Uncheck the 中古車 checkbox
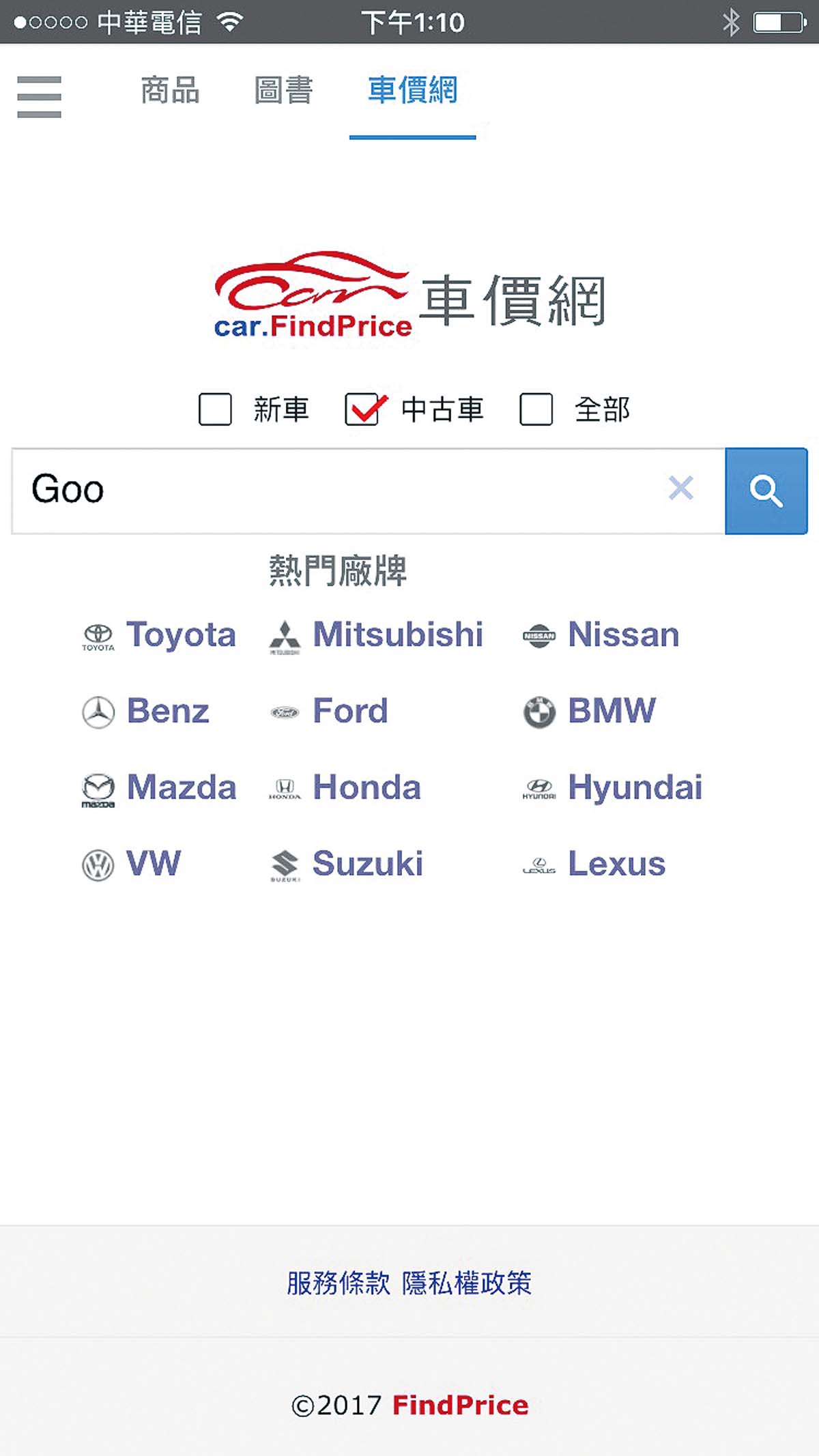 point(362,409)
